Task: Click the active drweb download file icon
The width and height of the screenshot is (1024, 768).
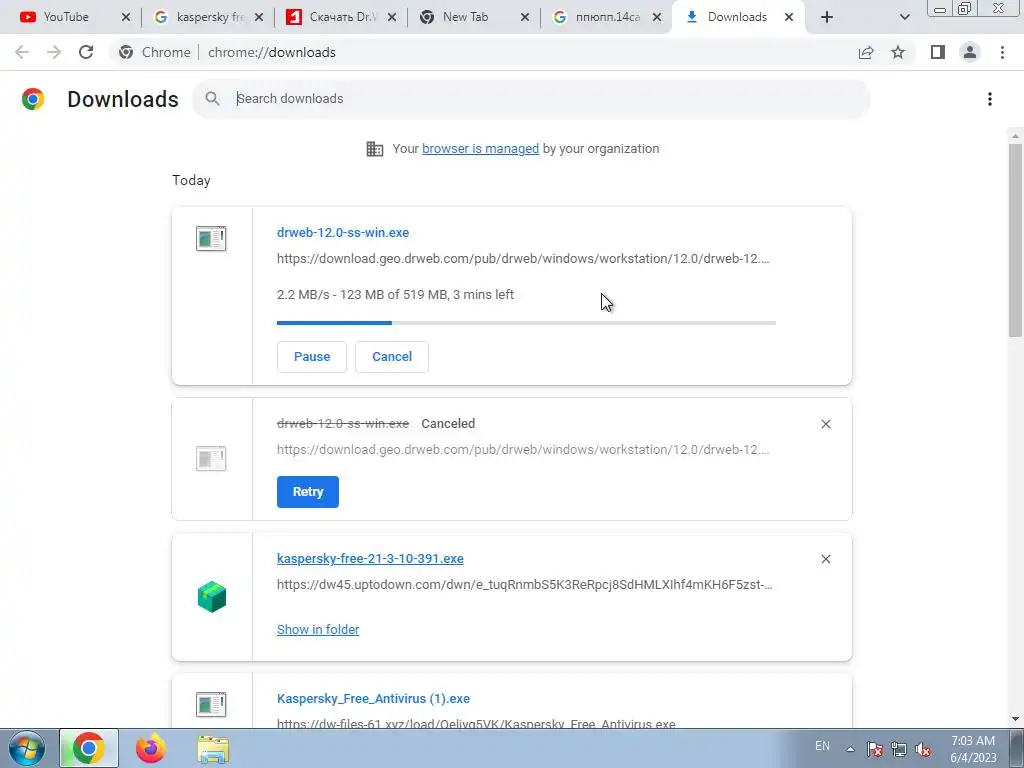Action: point(211,238)
